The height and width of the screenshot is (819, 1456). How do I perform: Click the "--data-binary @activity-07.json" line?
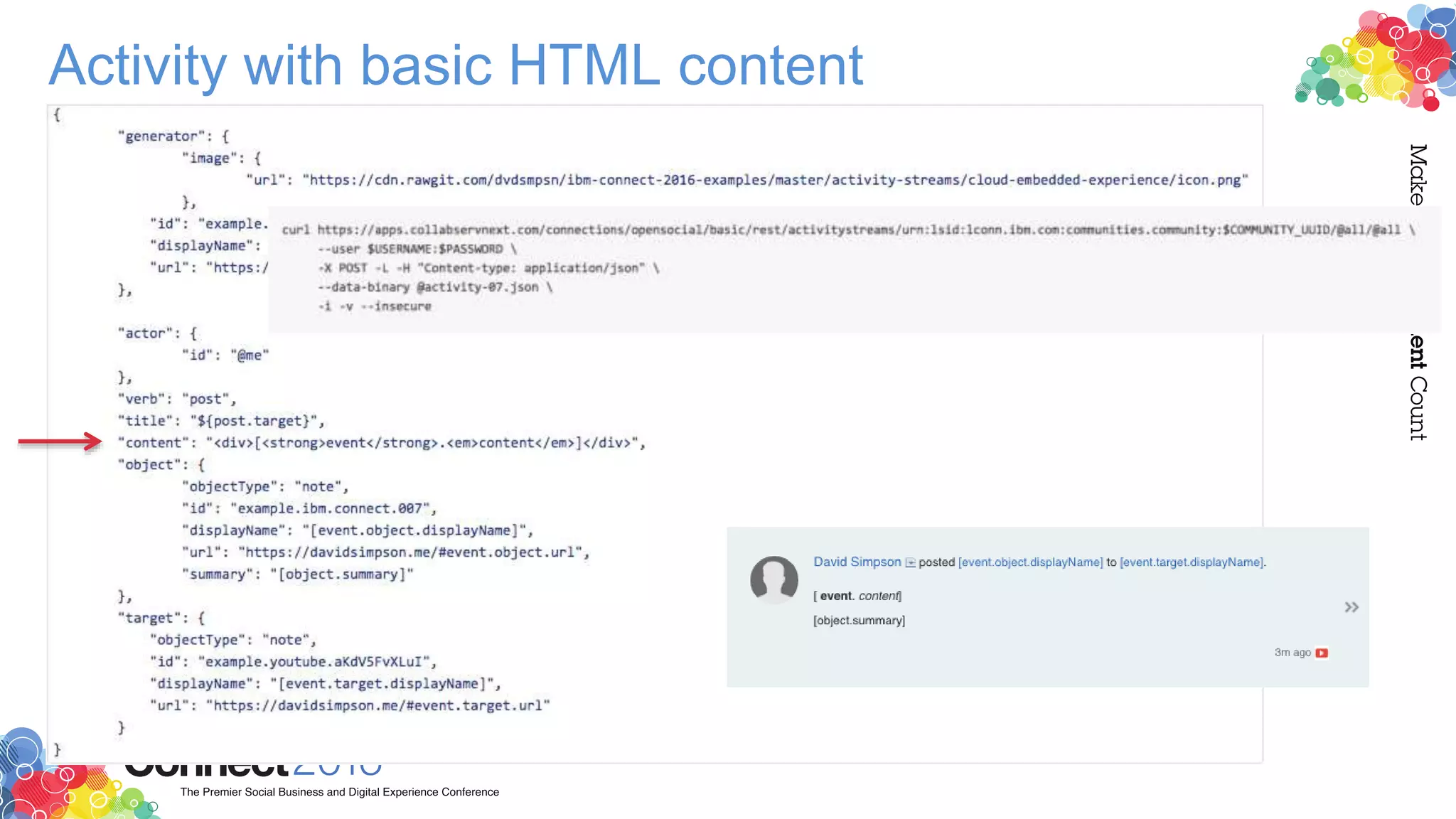click(x=435, y=287)
